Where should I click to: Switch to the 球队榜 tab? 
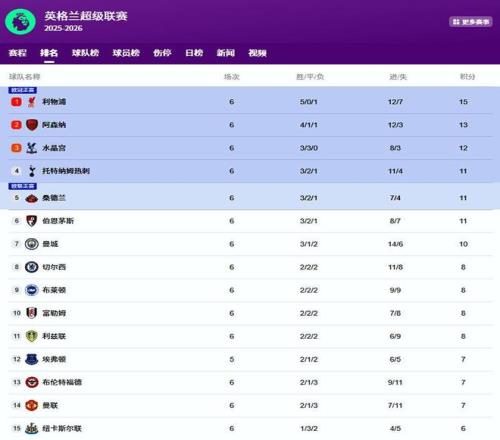pos(85,53)
